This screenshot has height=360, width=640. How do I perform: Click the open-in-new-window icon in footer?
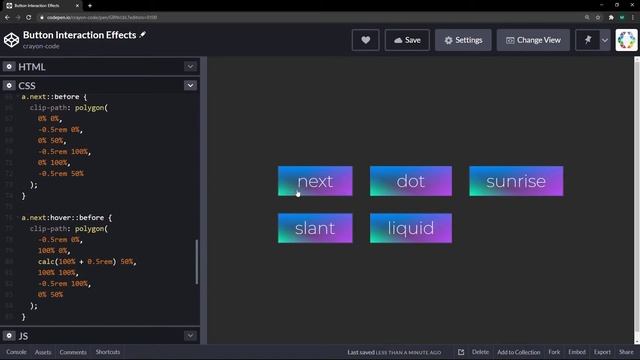(461, 352)
